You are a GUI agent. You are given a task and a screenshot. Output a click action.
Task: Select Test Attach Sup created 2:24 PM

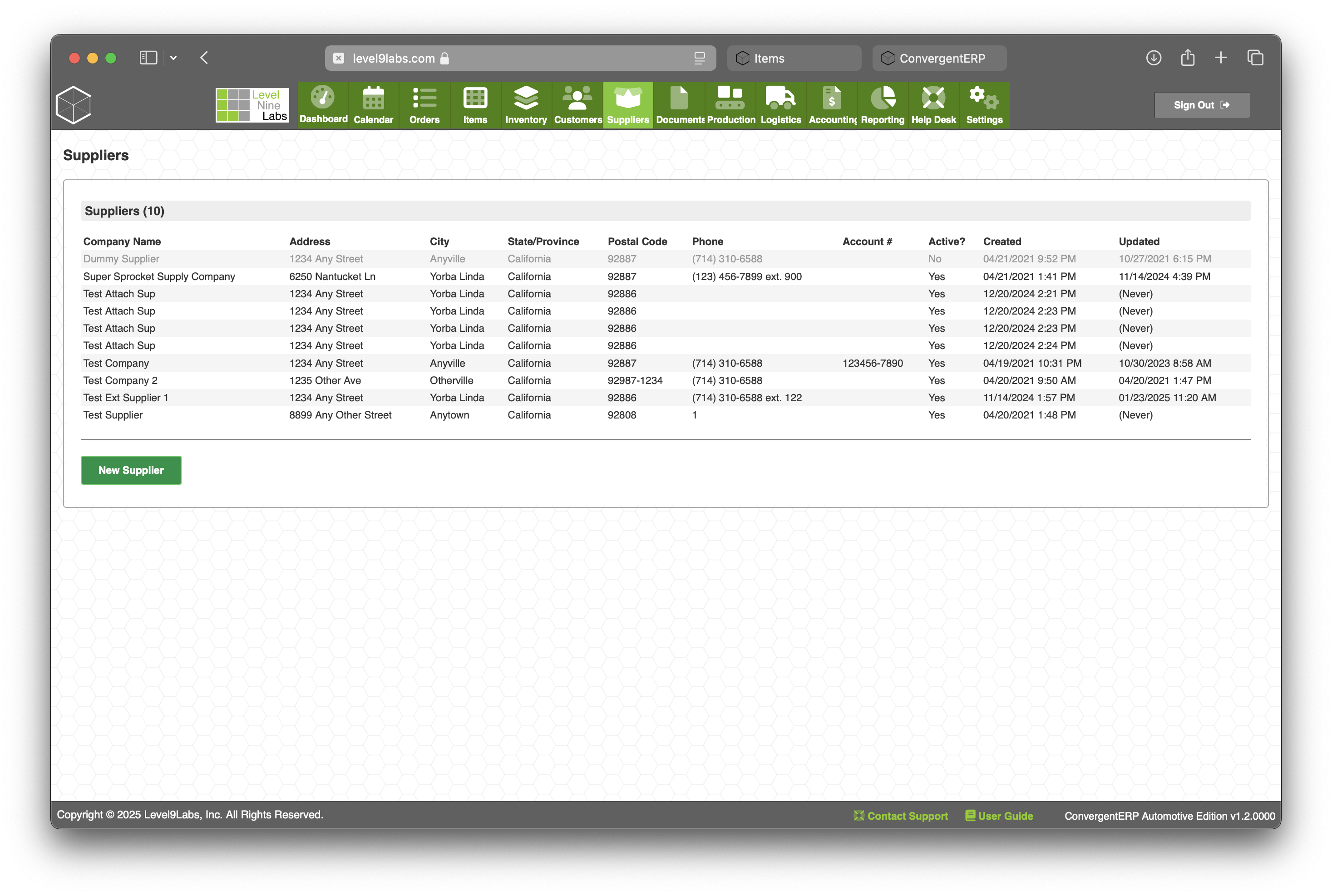click(666, 346)
